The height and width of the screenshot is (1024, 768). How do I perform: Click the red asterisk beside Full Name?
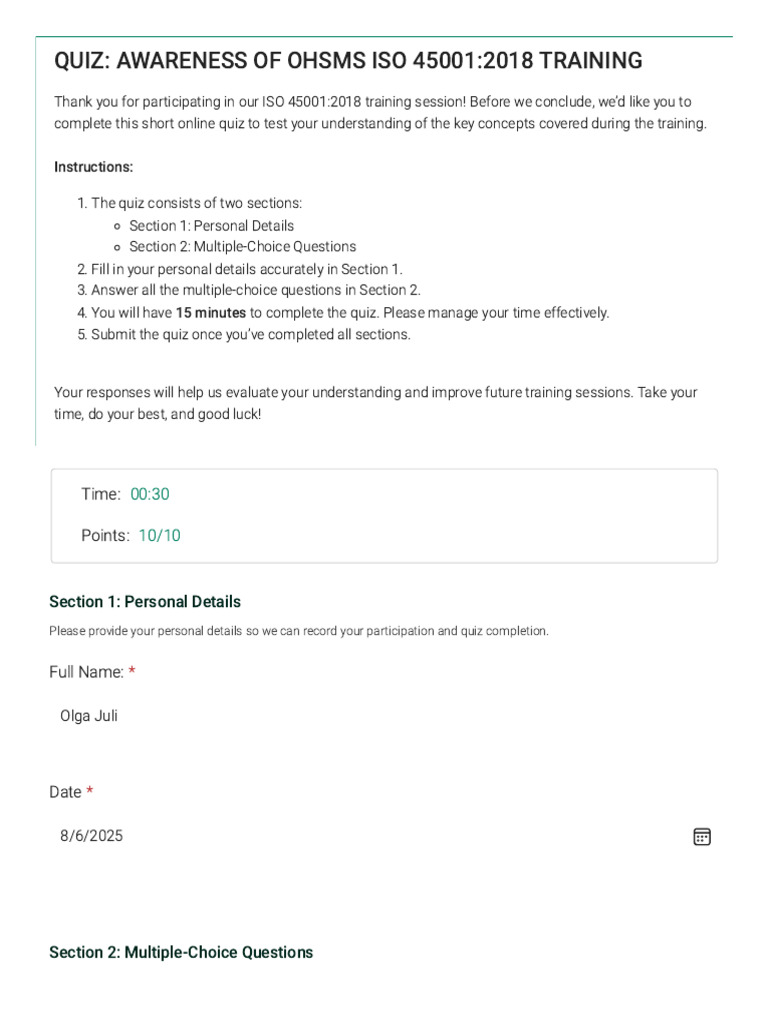132,670
